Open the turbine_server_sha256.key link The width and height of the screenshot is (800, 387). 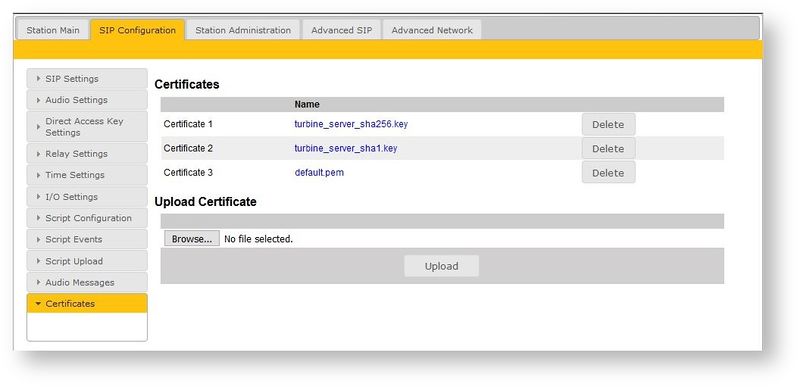(351, 124)
